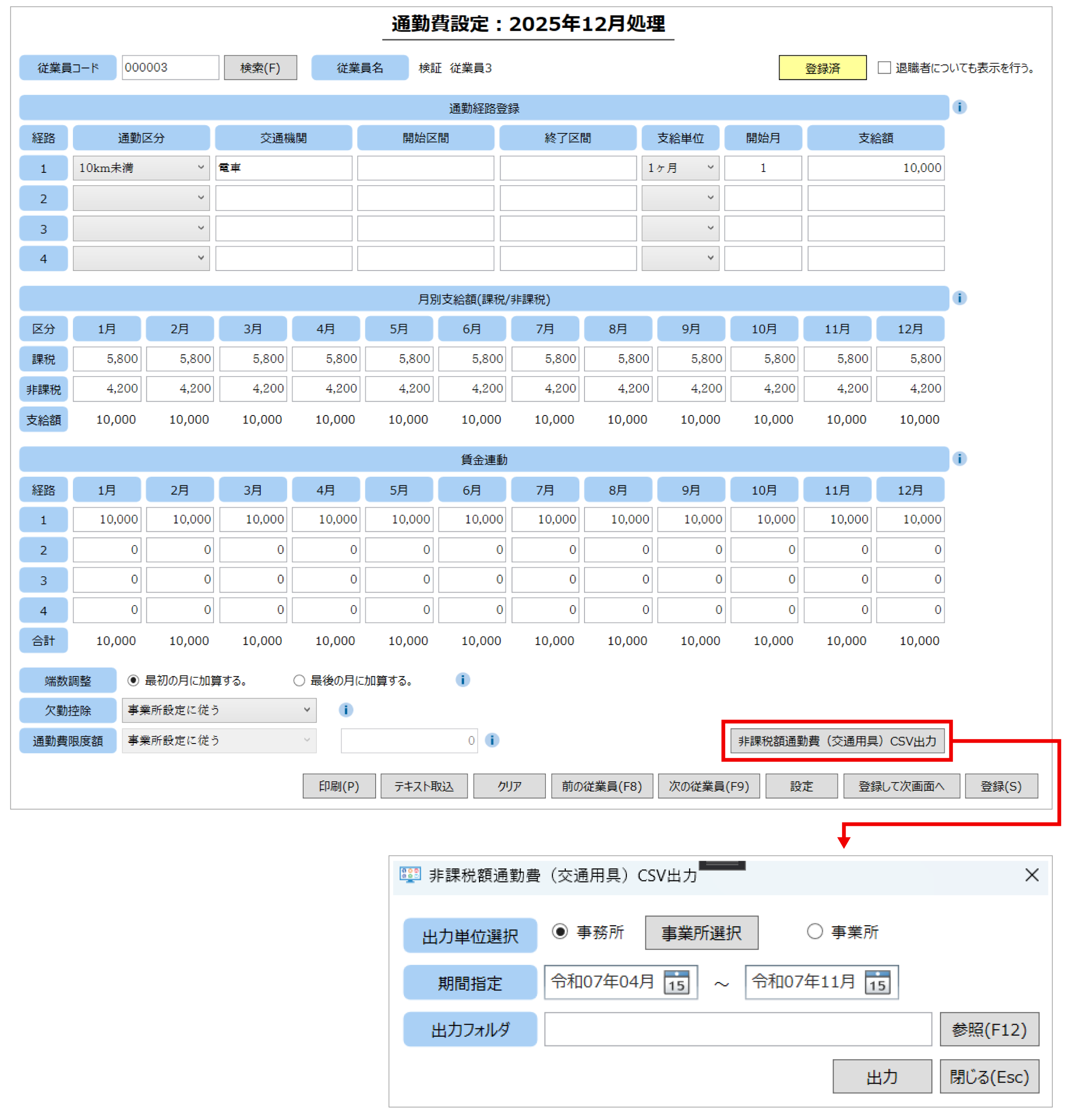Image resolution: width=1072 pixels, height=1120 pixels.
Task: Click info icon beside 通勤経路登録 header
Action: [959, 108]
